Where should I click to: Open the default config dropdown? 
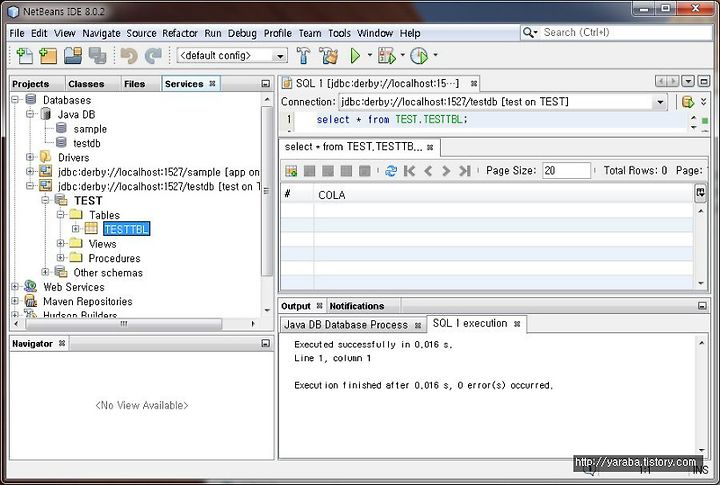point(280,56)
